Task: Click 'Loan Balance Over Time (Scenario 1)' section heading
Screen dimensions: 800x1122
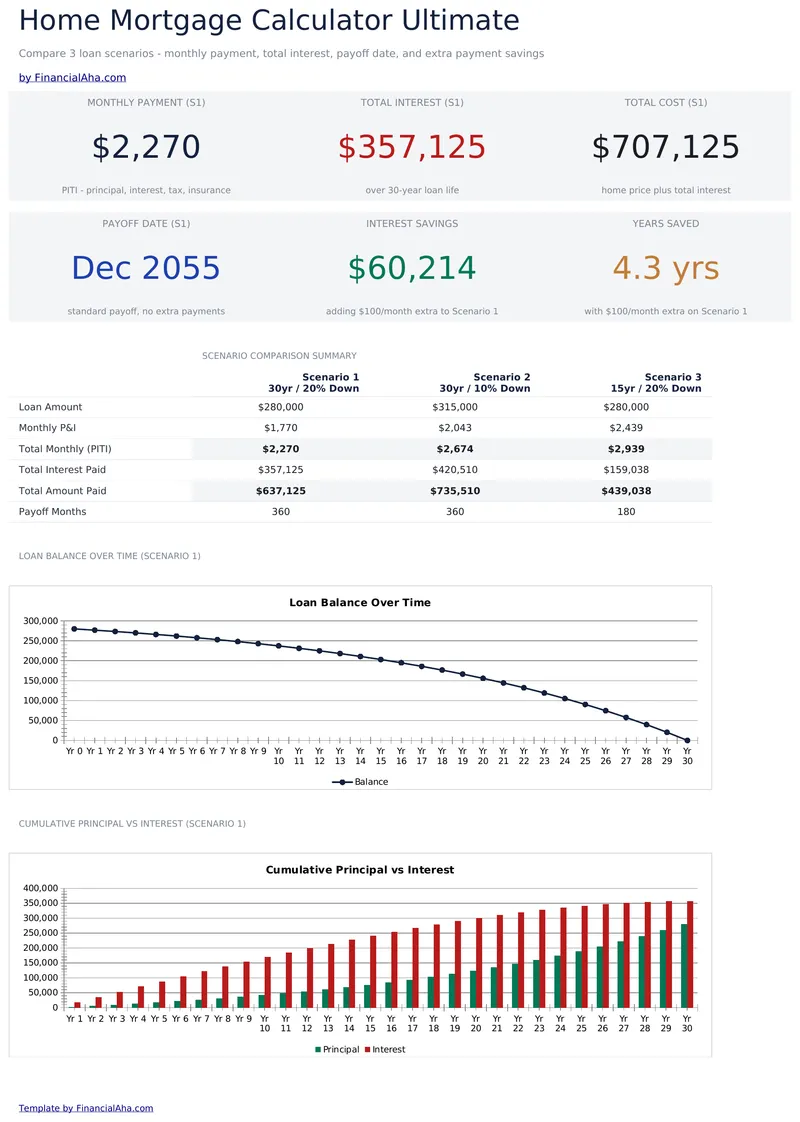Action: coord(109,556)
